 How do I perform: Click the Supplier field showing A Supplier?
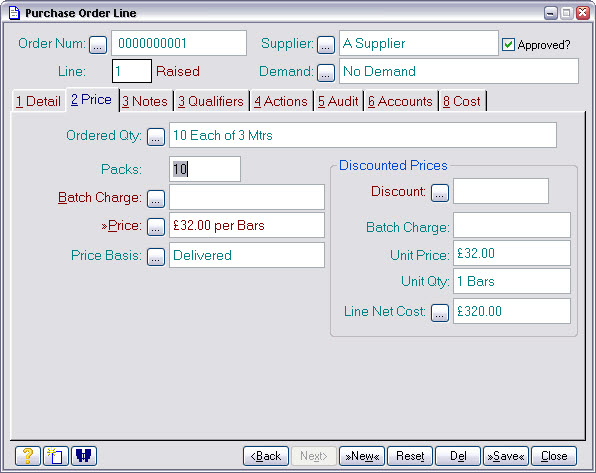[418, 43]
